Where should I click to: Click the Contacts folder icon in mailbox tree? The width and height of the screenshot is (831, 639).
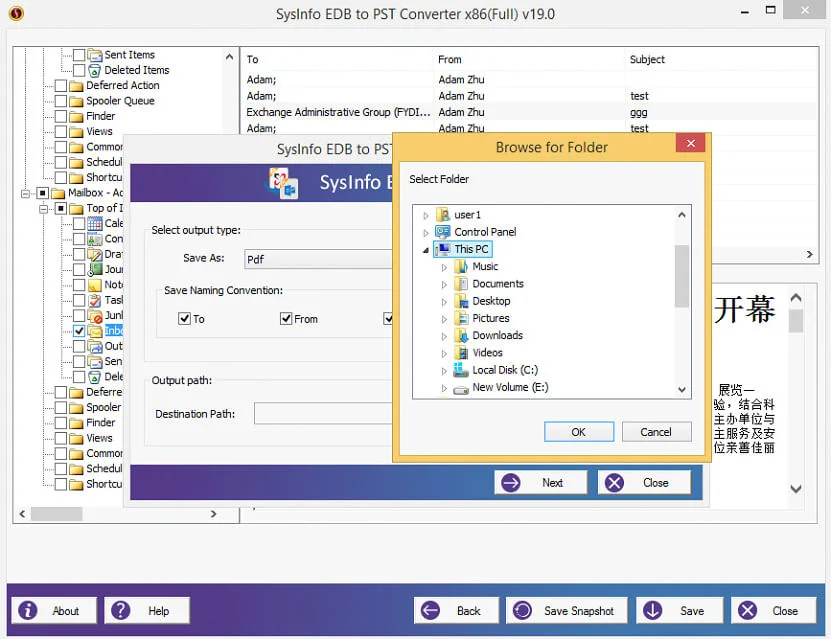pyautogui.click(x=95, y=239)
